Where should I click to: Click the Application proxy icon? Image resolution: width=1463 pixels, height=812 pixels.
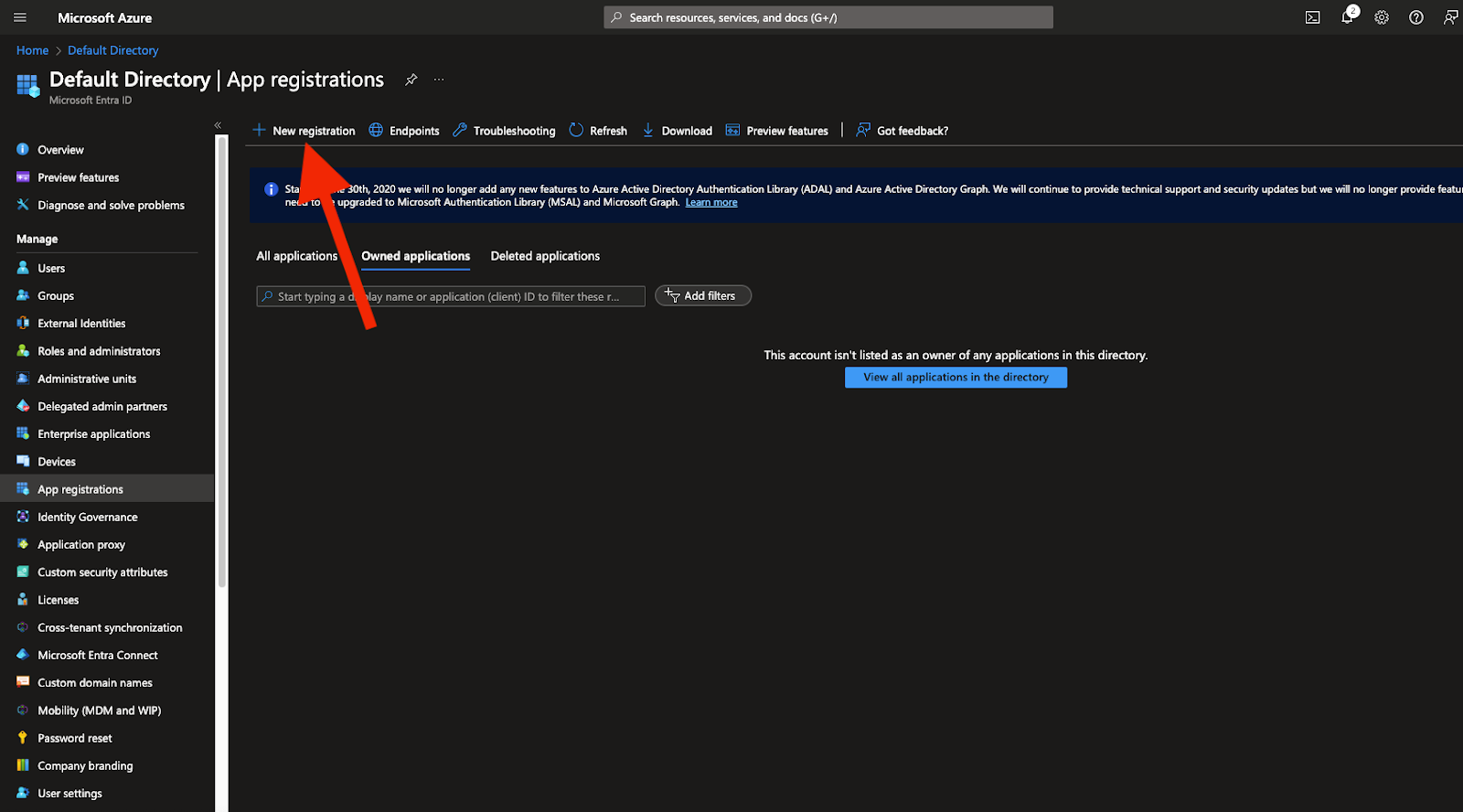pyautogui.click(x=23, y=544)
